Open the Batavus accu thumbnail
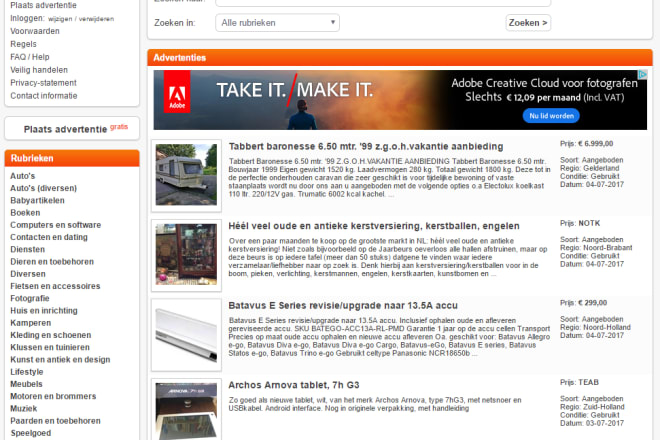The height and width of the screenshot is (440, 660). (186, 334)
